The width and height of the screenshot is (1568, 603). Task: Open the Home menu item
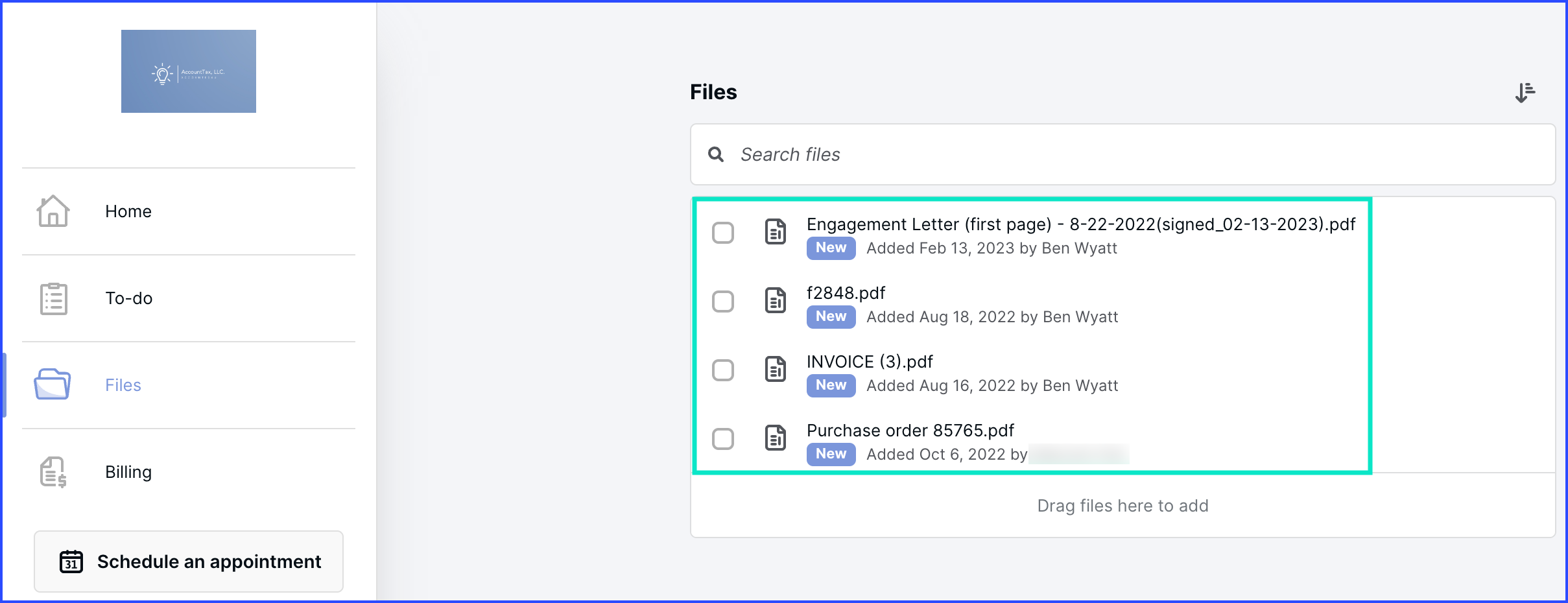click(128, 211)
